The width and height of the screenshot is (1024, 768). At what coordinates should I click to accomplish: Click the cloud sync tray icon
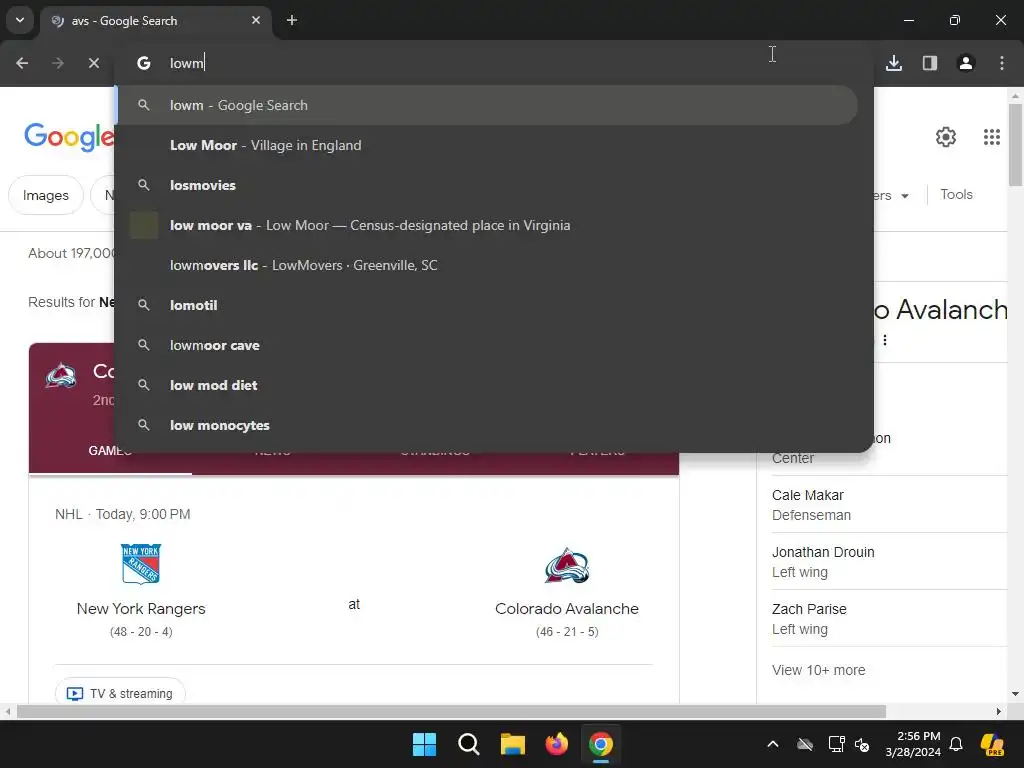point(805,744)
